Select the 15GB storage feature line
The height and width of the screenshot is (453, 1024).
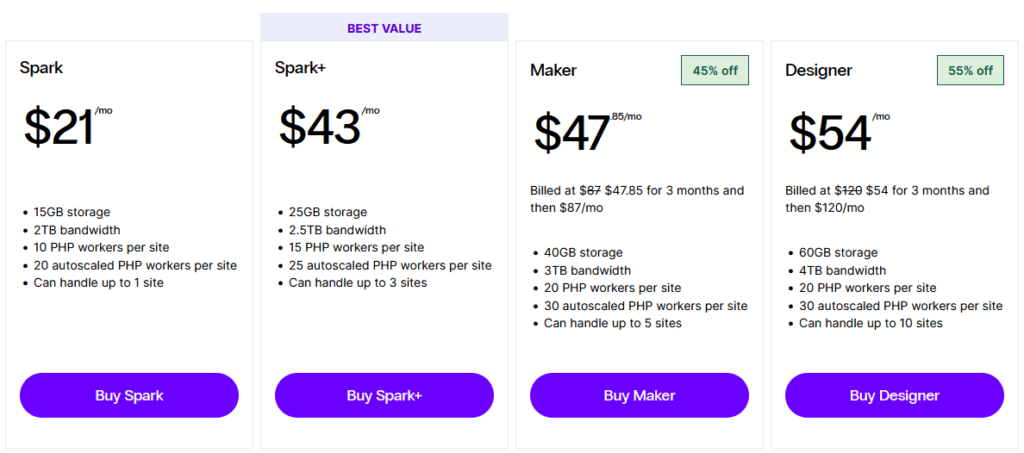[x=72, y=212]
